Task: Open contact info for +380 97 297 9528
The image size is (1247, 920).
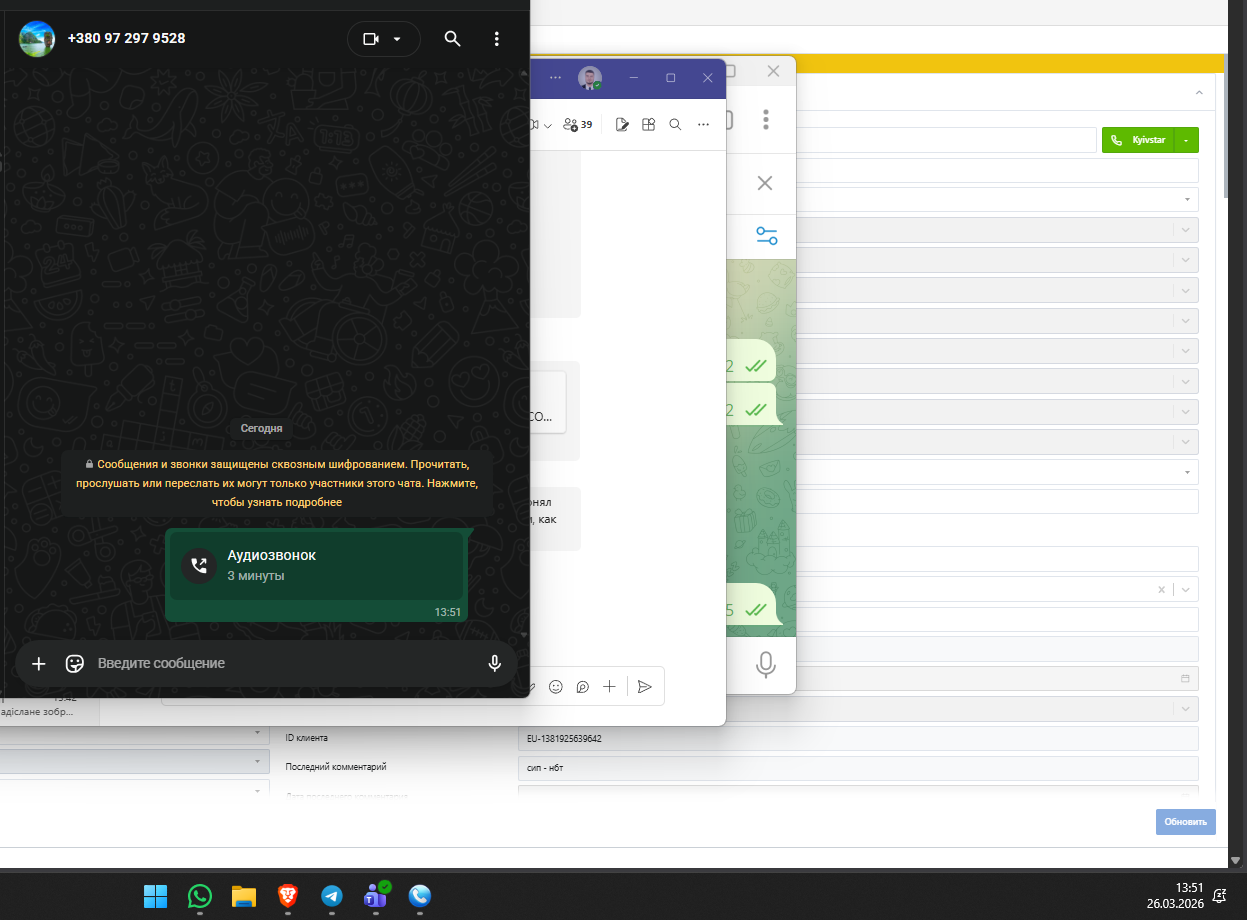Action: (127, 38)
